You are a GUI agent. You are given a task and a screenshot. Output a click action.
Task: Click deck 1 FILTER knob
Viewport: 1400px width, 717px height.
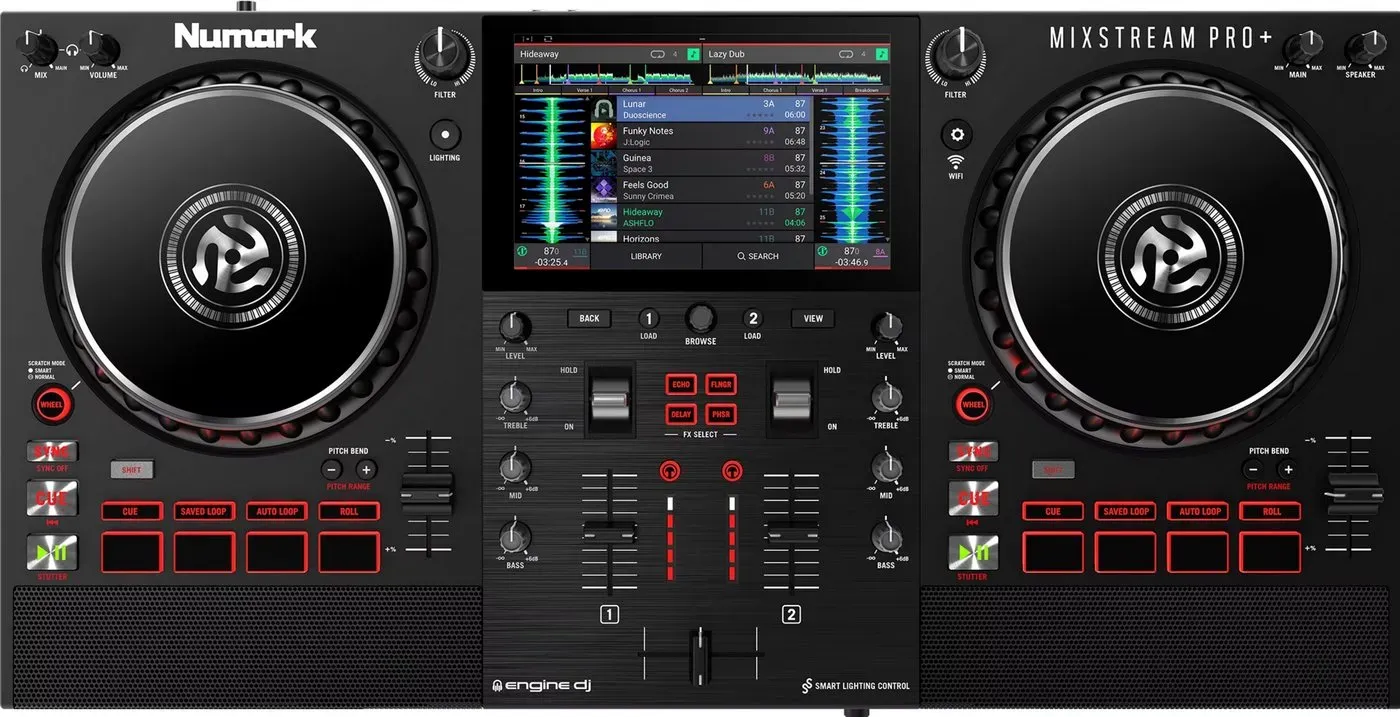(x=445, y=57)
